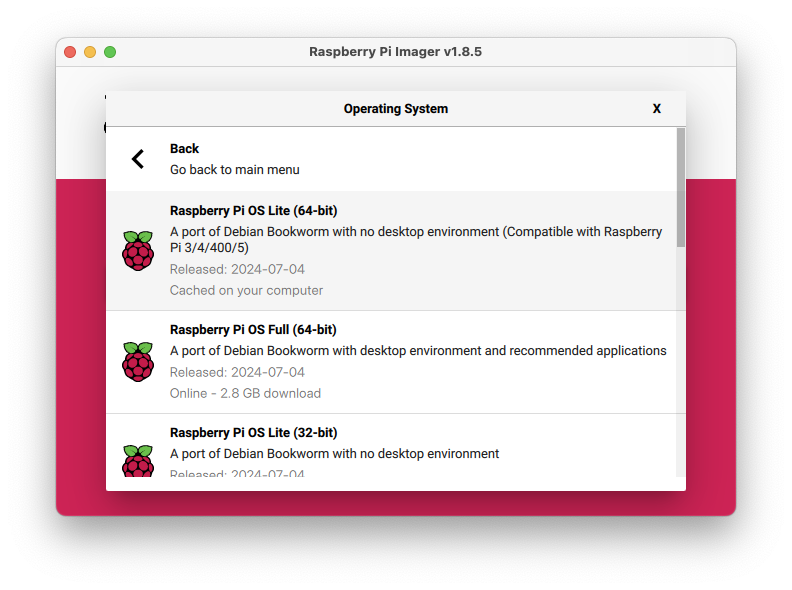Select Raspberry Pi OS Full (64-bit) title
The height and width of the screenshot is (590, 792).
[x=253, y=330]
